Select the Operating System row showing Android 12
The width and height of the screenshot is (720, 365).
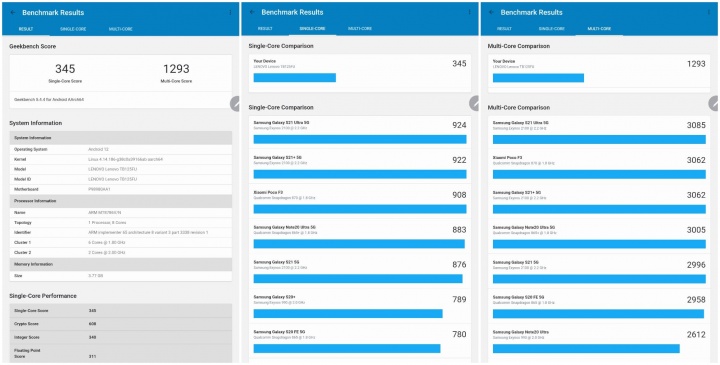pos(121,149)
